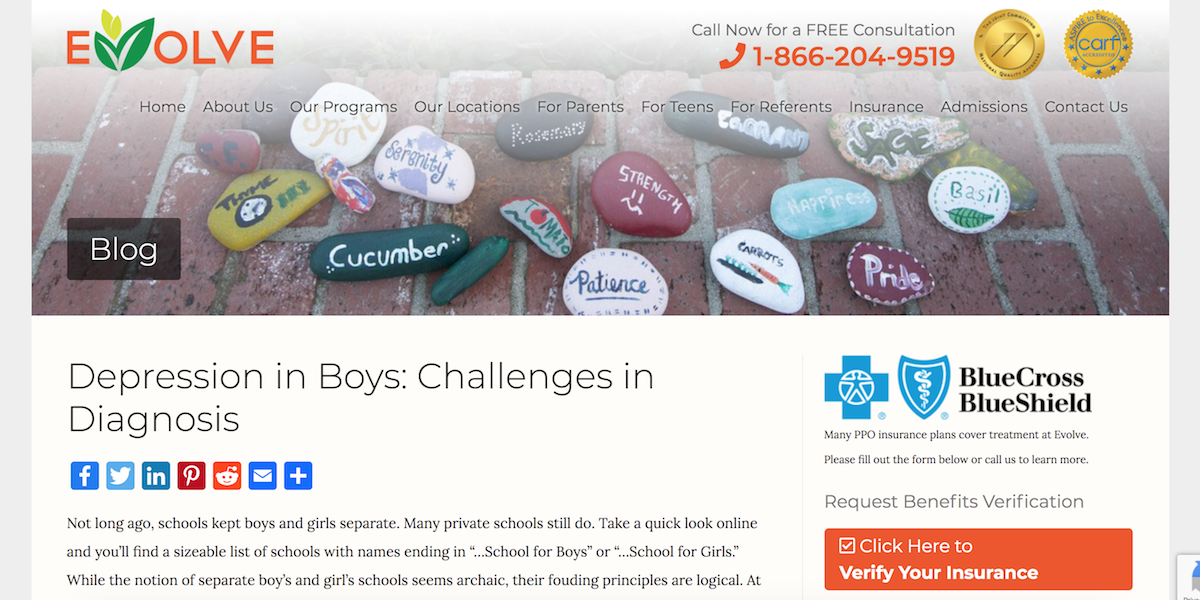Share to Reddit using the icon
The width and height of the screenshot is (1200, 600).
point(227,475)
